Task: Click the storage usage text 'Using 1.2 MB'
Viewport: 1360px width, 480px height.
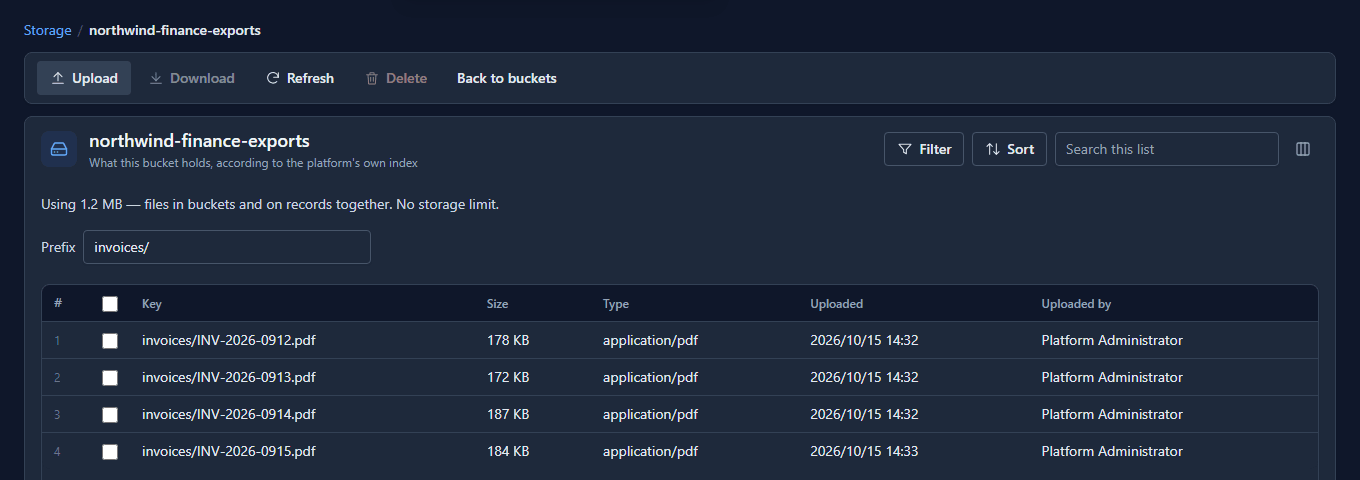Action: (81, 204)
